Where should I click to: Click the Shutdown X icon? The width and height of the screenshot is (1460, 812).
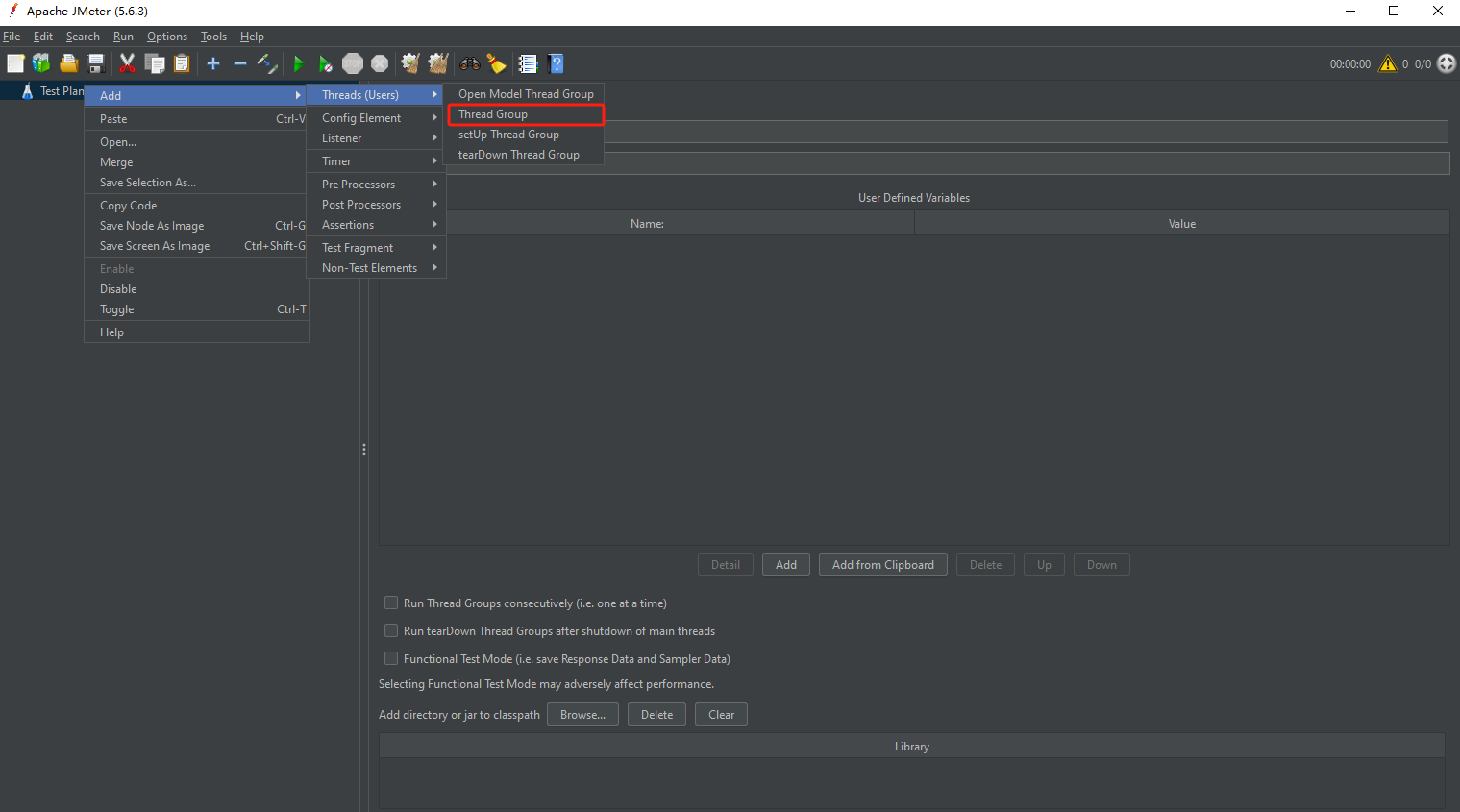(x=380, y=63)
